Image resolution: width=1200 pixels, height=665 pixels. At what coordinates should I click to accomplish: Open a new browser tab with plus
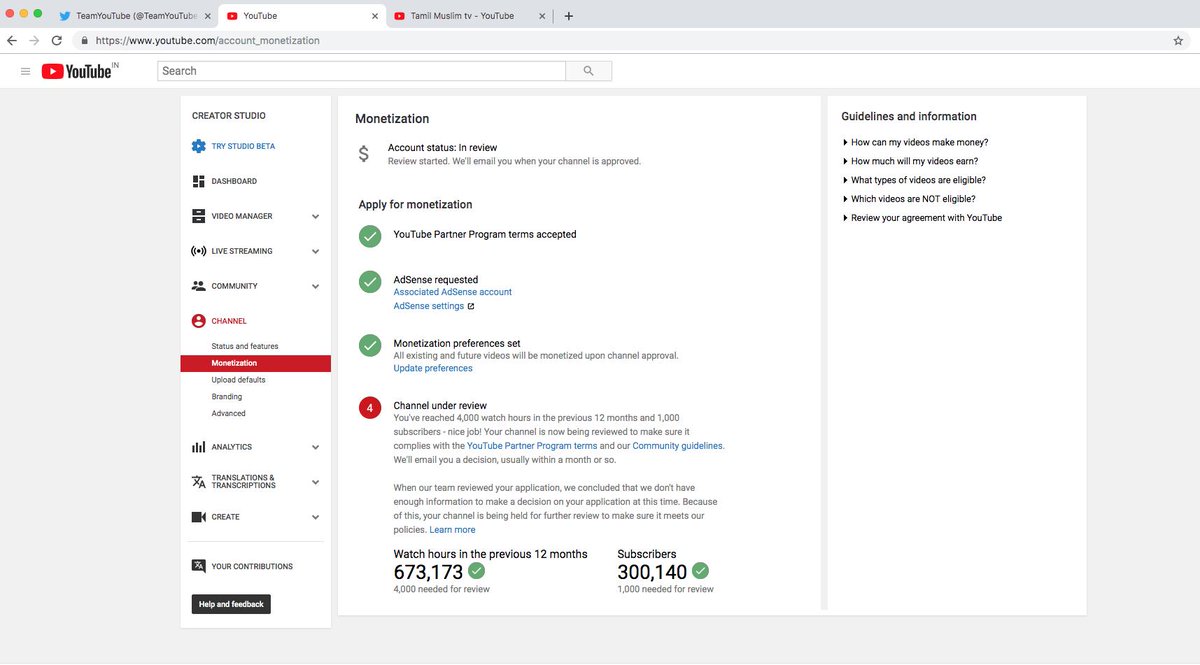(569, 16)
